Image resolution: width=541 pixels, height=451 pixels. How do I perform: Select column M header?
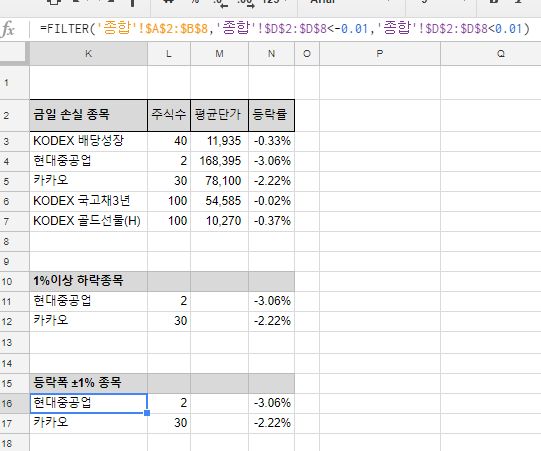pyautogui.click(x=219, y=53)
